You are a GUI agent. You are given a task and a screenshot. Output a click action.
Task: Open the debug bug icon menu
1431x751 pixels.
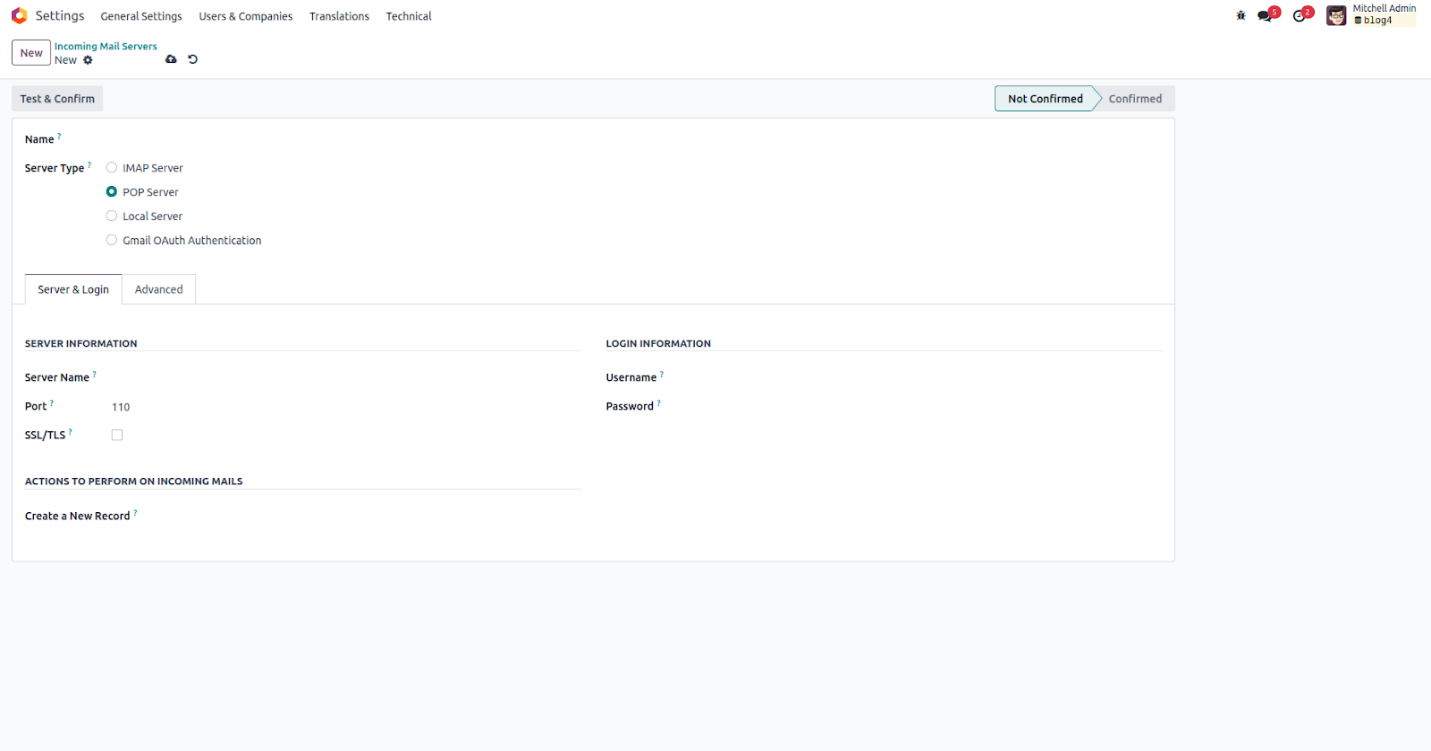coord(1241,16)
